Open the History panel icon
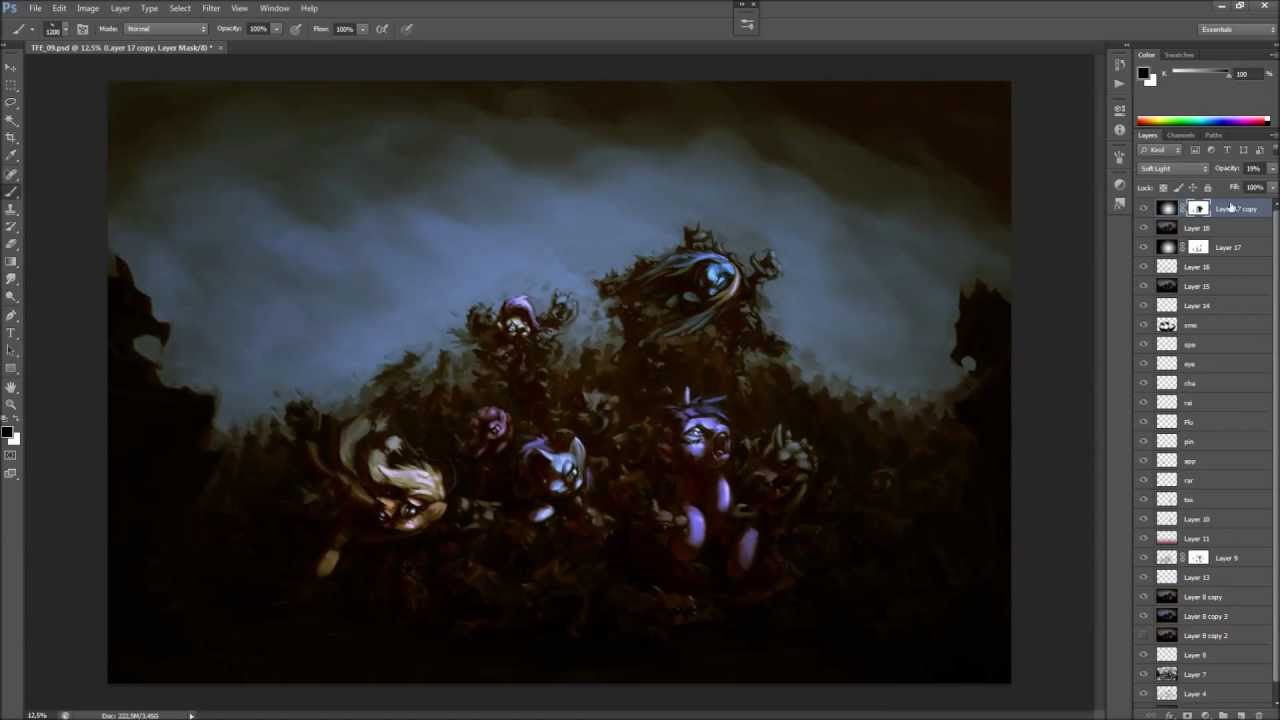The width and height of the screenshot is (1280, 720). coord(1119,65)
